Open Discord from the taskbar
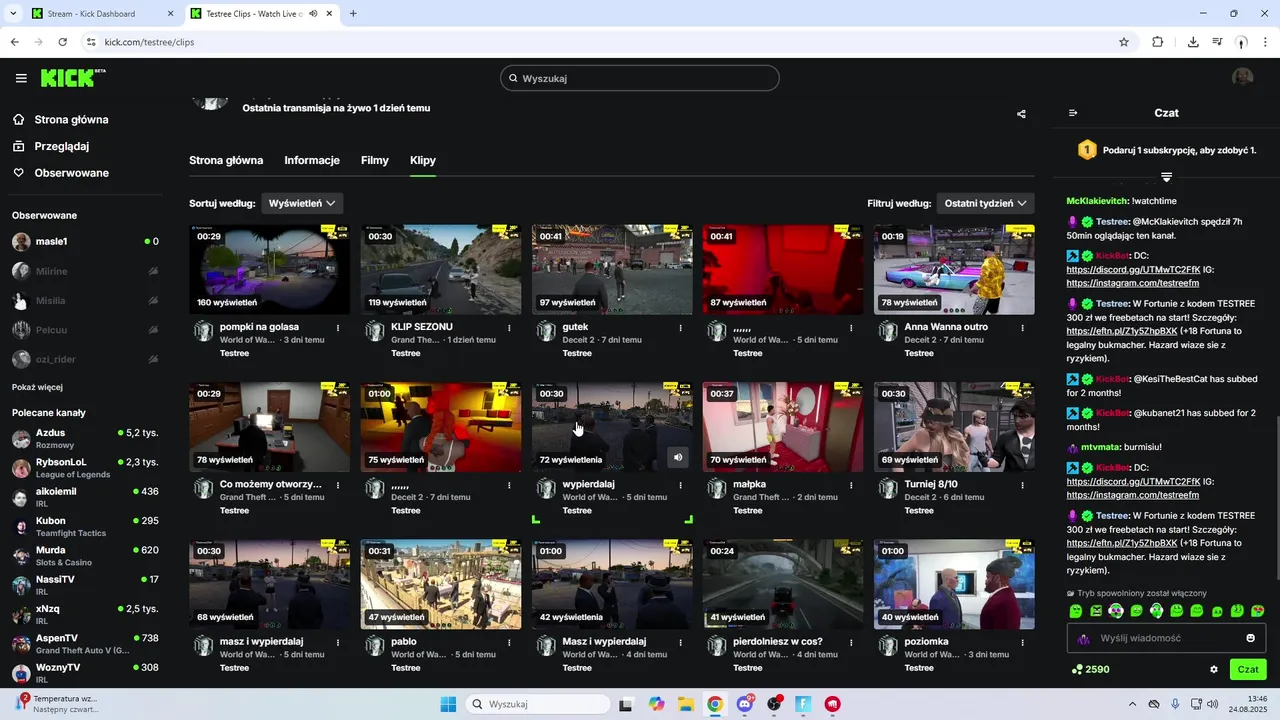Image resolution: width=1280 pixels, height=720 pixels. (x=745, y=704)
